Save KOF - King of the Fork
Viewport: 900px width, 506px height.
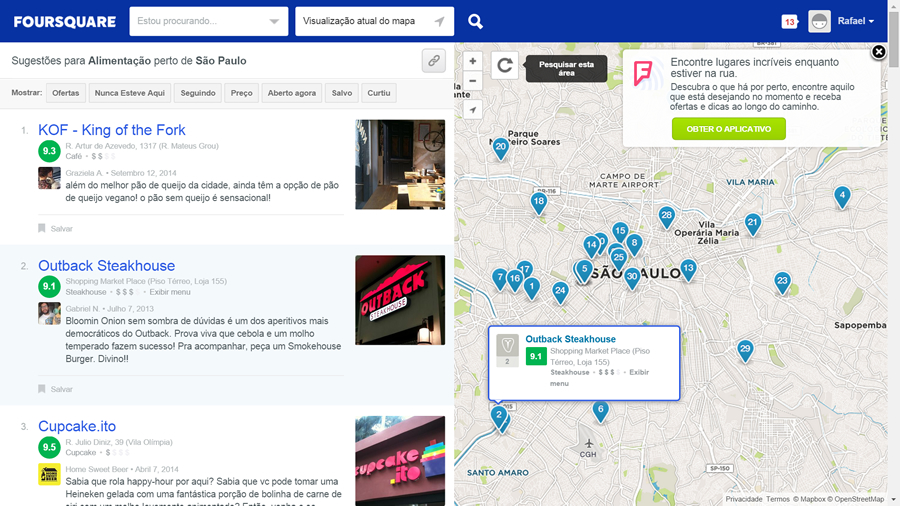click(56, 228)
